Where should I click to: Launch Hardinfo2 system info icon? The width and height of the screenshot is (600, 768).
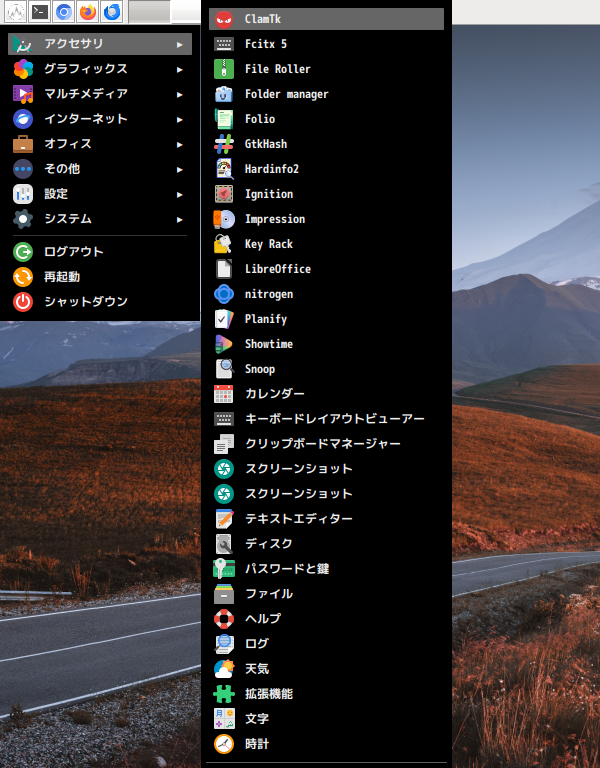[x=224, y=169]
